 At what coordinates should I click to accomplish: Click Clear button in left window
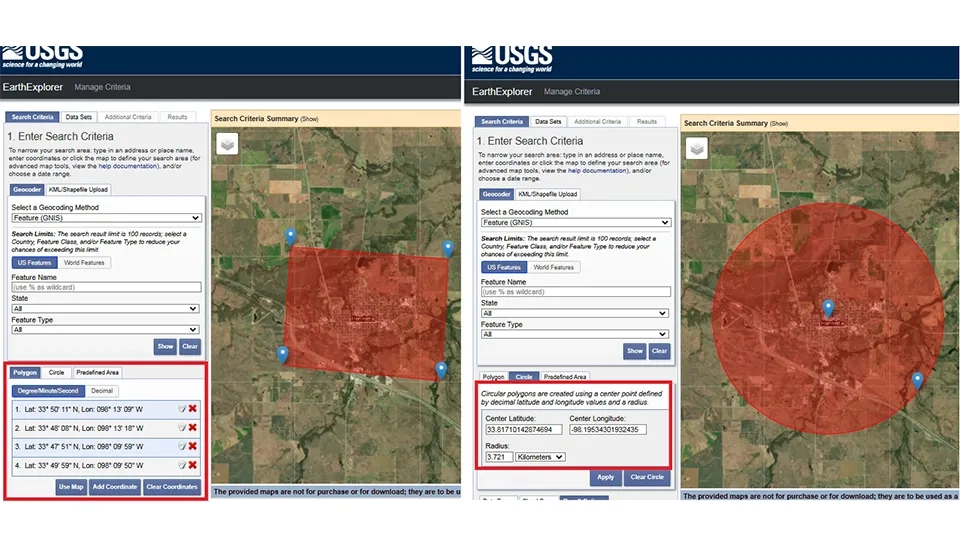click(x=190, y=347)
